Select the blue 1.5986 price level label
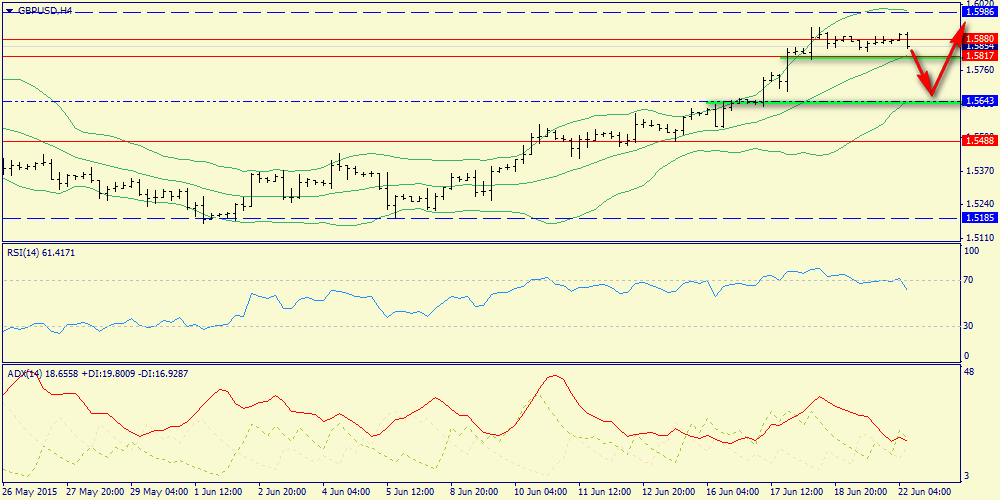 pyautogui.click(x=980, y=12)
